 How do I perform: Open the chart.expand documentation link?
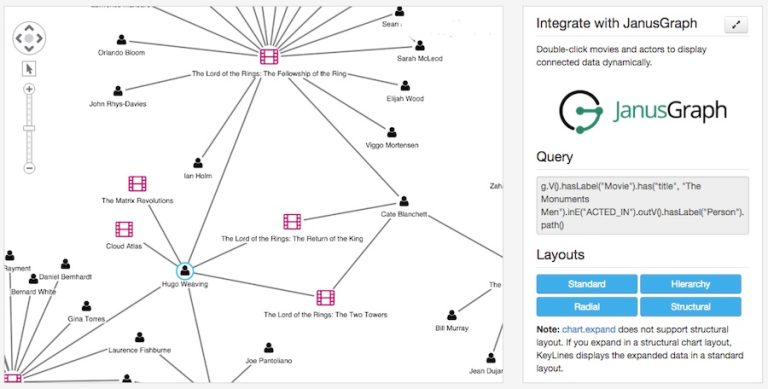(x=589, y=329)
